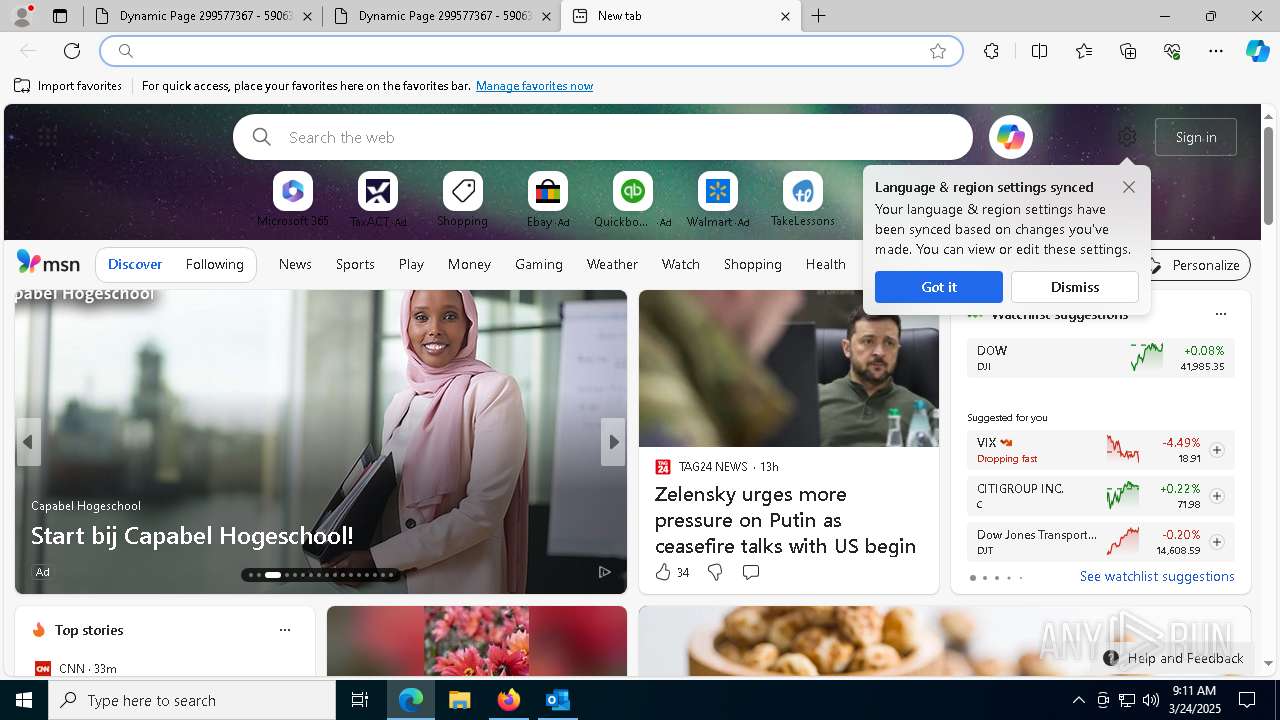Open the Sports menu item
This screenshot has width=1280, height=720.
point(355,265)
